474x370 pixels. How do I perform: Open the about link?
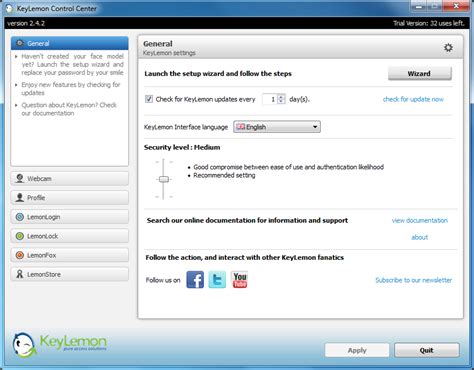(419, 237)
